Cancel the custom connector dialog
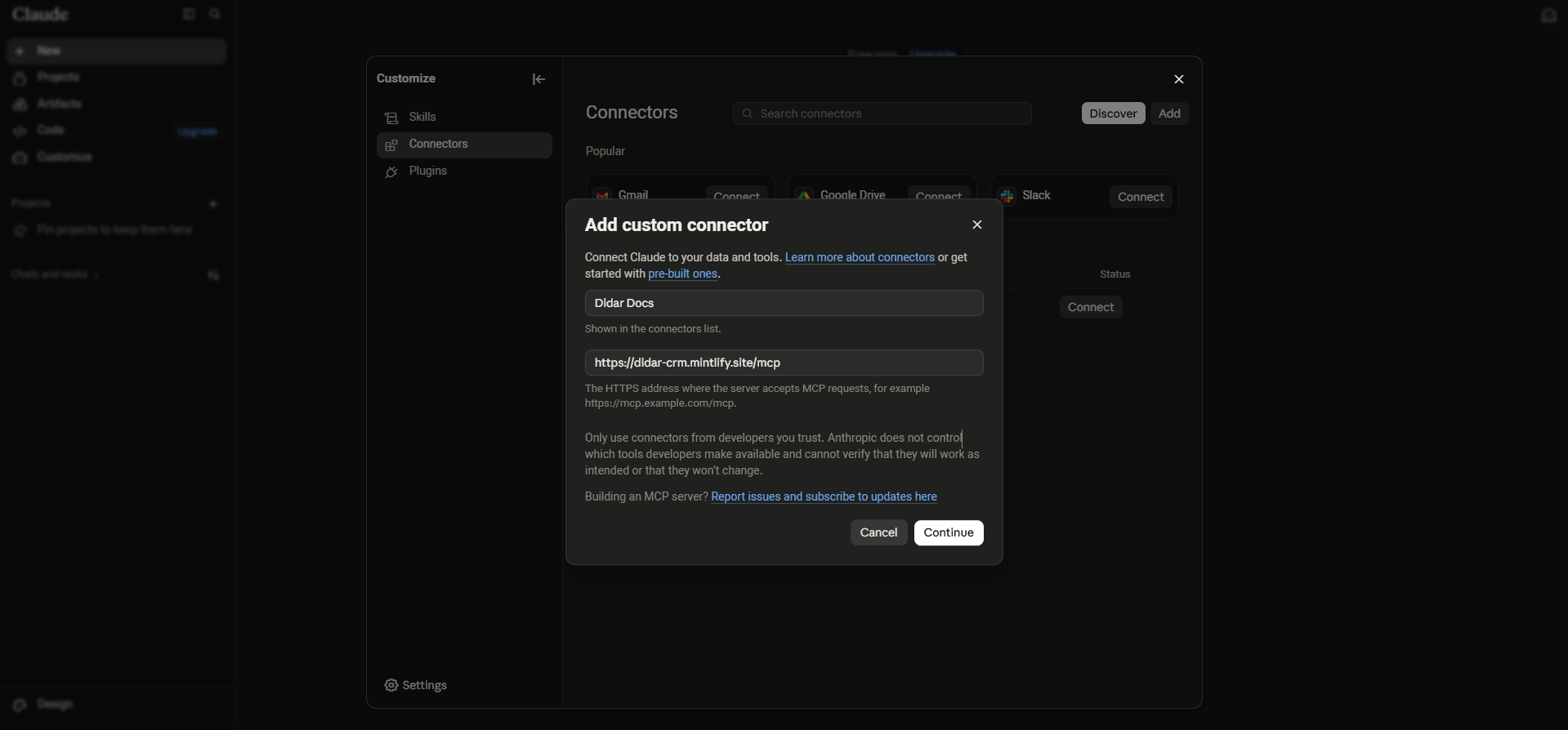Image resolution: width=1568 pixels, height=730 pixels. [878, 532]
